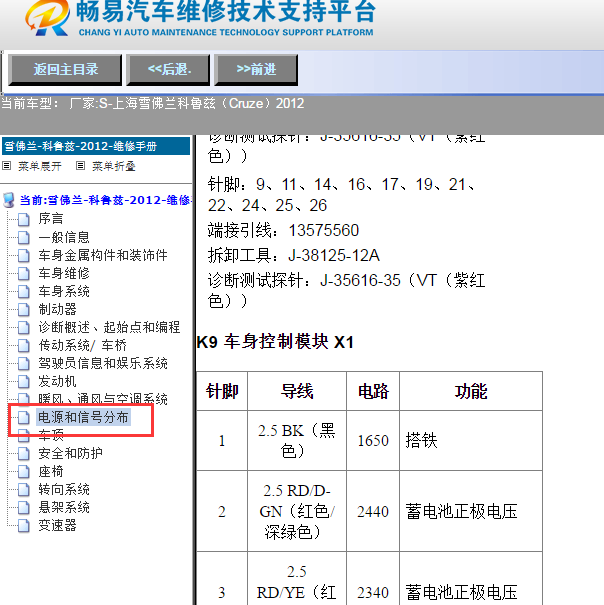Click circuit number 2440 cell
The image size is (604, 605).
tap(373, 512)
